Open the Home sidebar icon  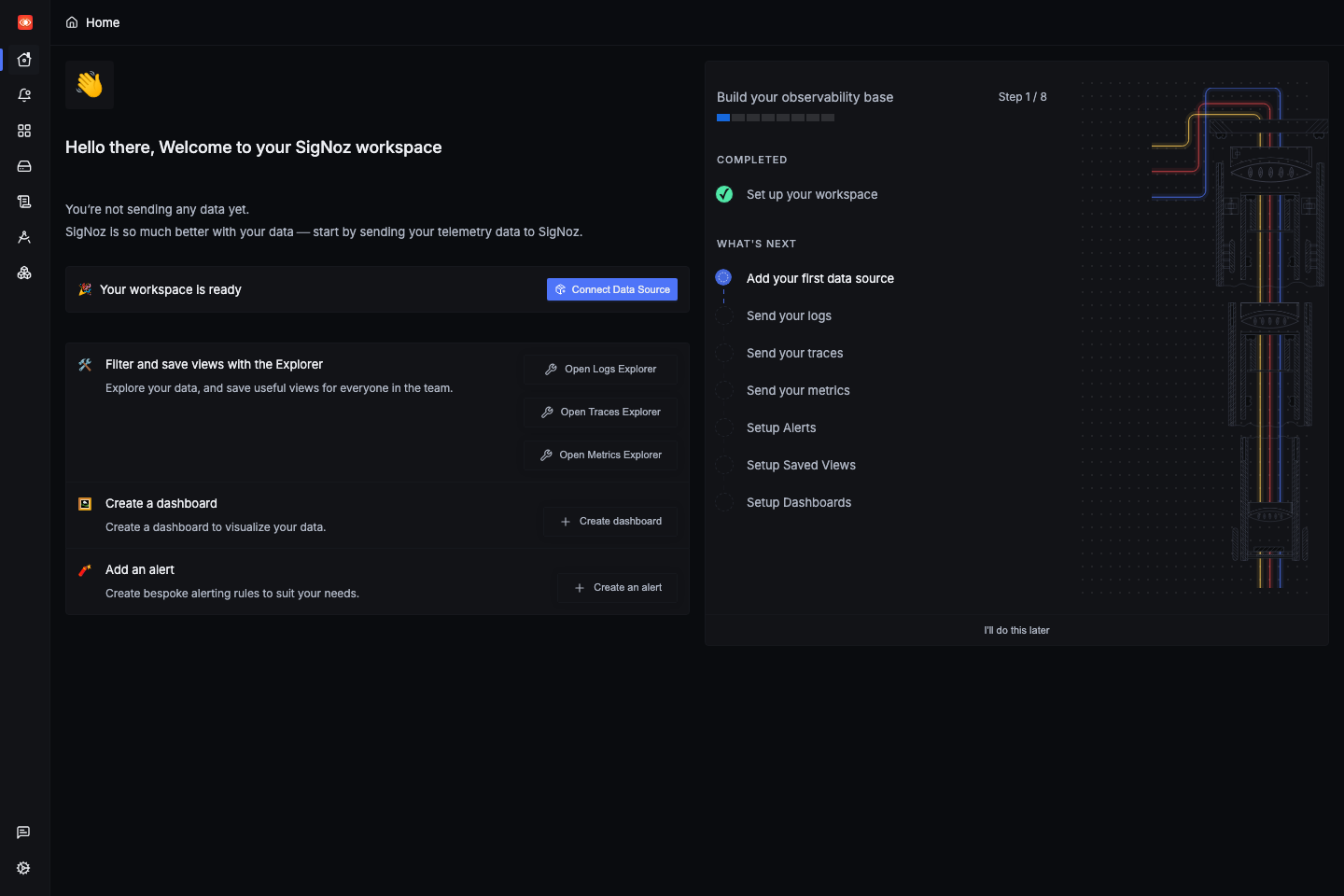(24, 60)
